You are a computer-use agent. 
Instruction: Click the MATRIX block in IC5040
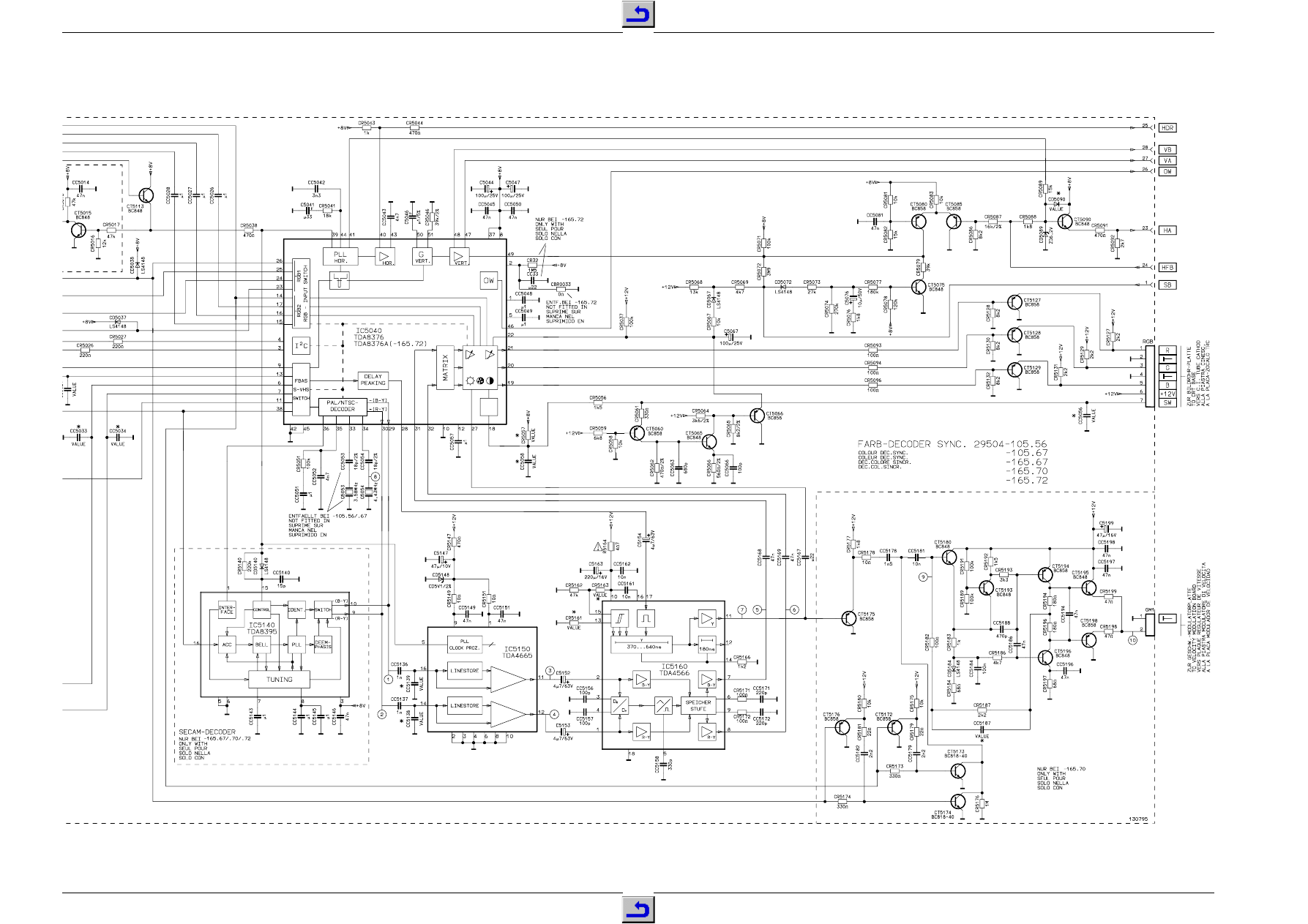pos(445,368)
